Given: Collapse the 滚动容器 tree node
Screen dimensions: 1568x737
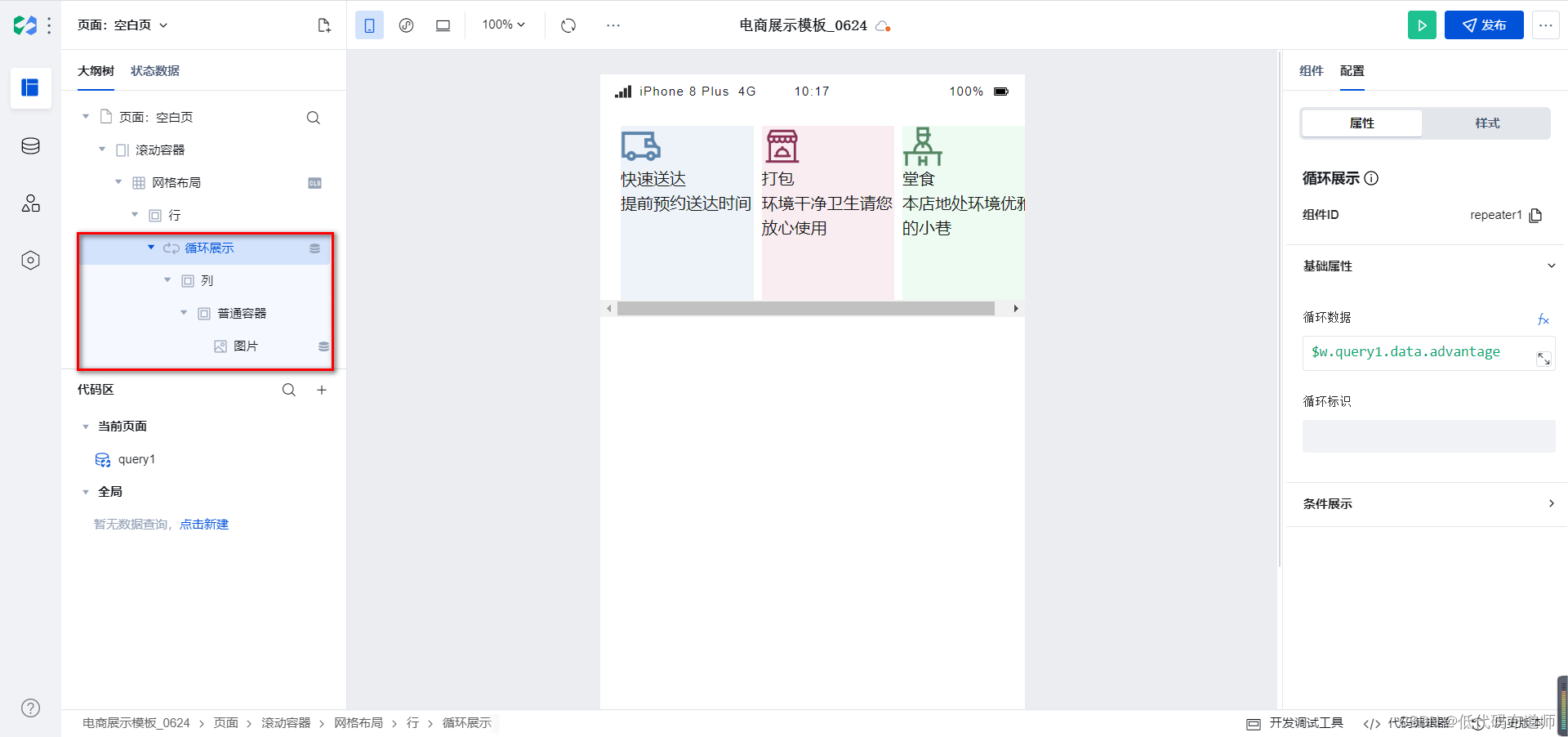Looking at the screenshot, I should pos(102,150).
